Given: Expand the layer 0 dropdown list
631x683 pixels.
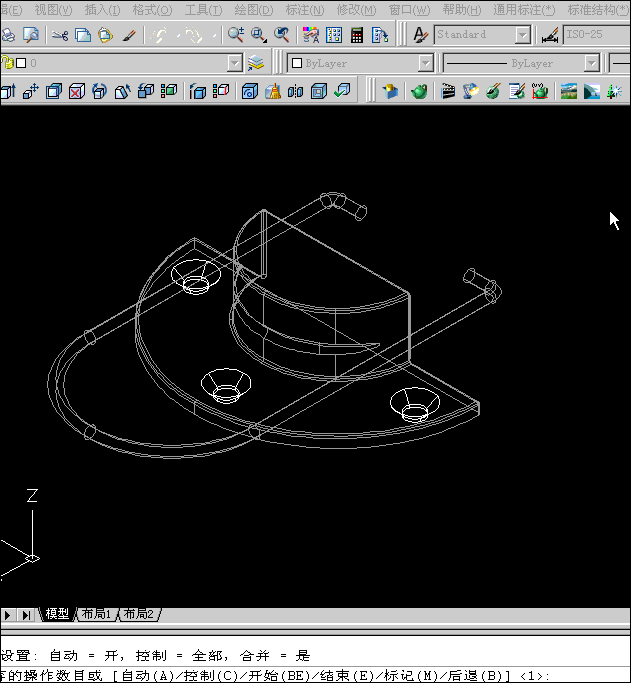Looking at the screenshot, I should pos(235,63).
